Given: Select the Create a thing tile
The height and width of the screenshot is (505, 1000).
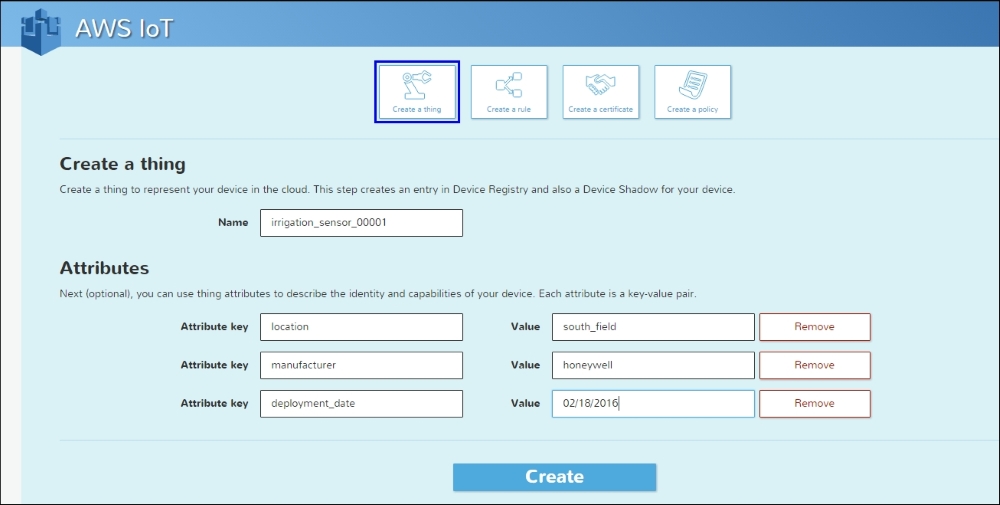Looking at the screenshot, I should pyautogui.click(x=417, y=92).
